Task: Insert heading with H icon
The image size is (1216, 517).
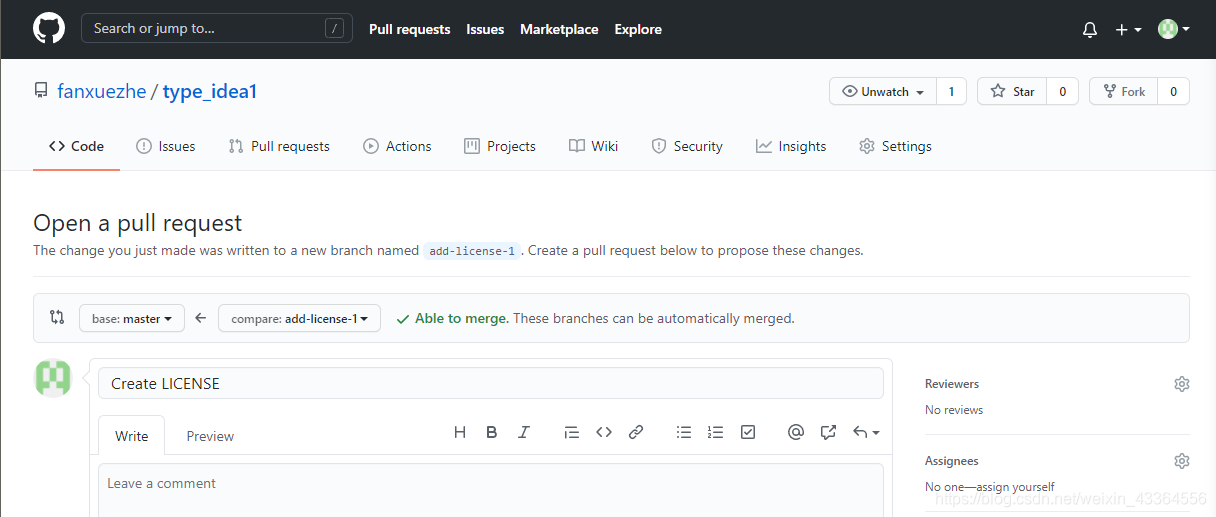Action: [460, 432]
